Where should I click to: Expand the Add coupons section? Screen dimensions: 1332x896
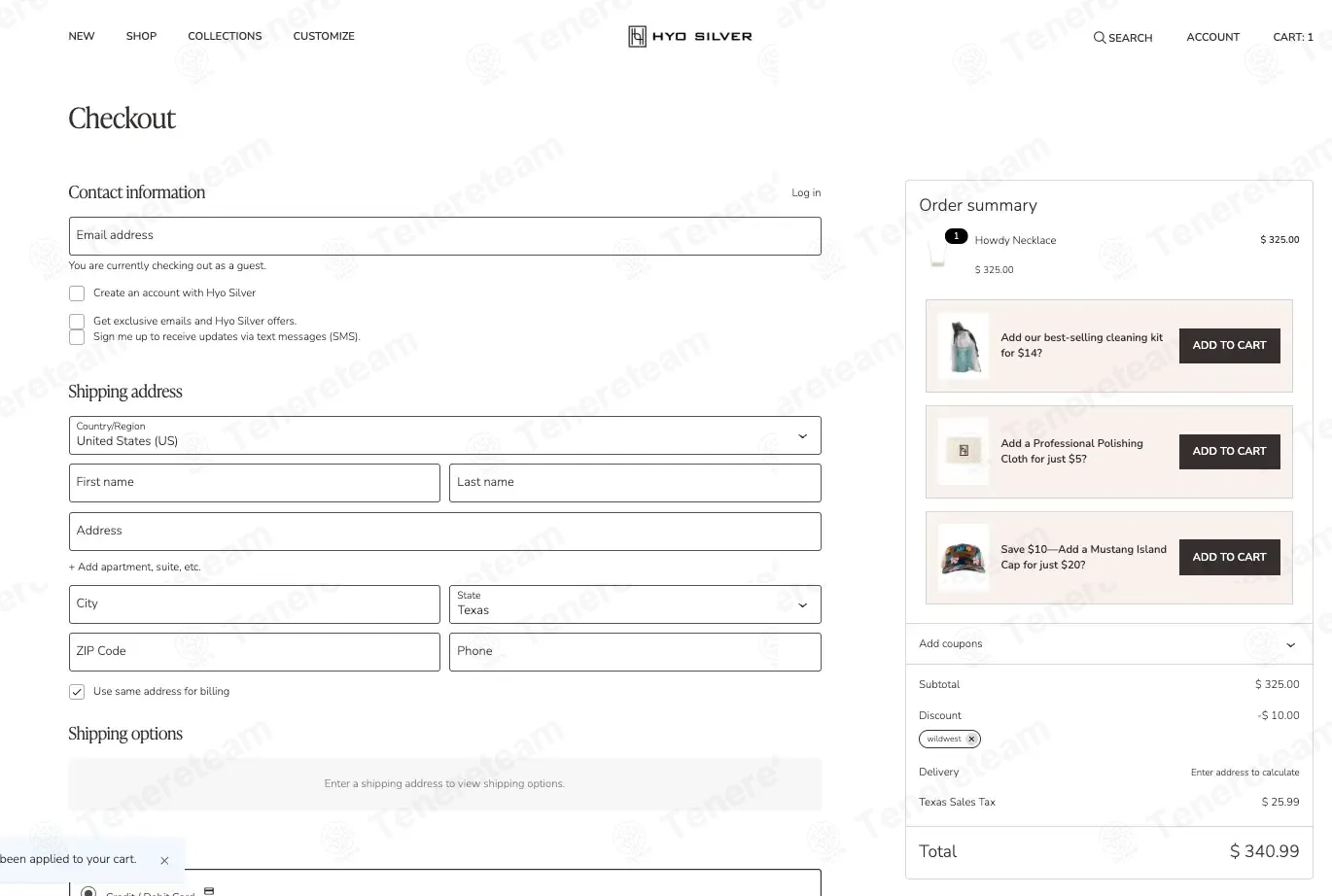coord(1109,644)
